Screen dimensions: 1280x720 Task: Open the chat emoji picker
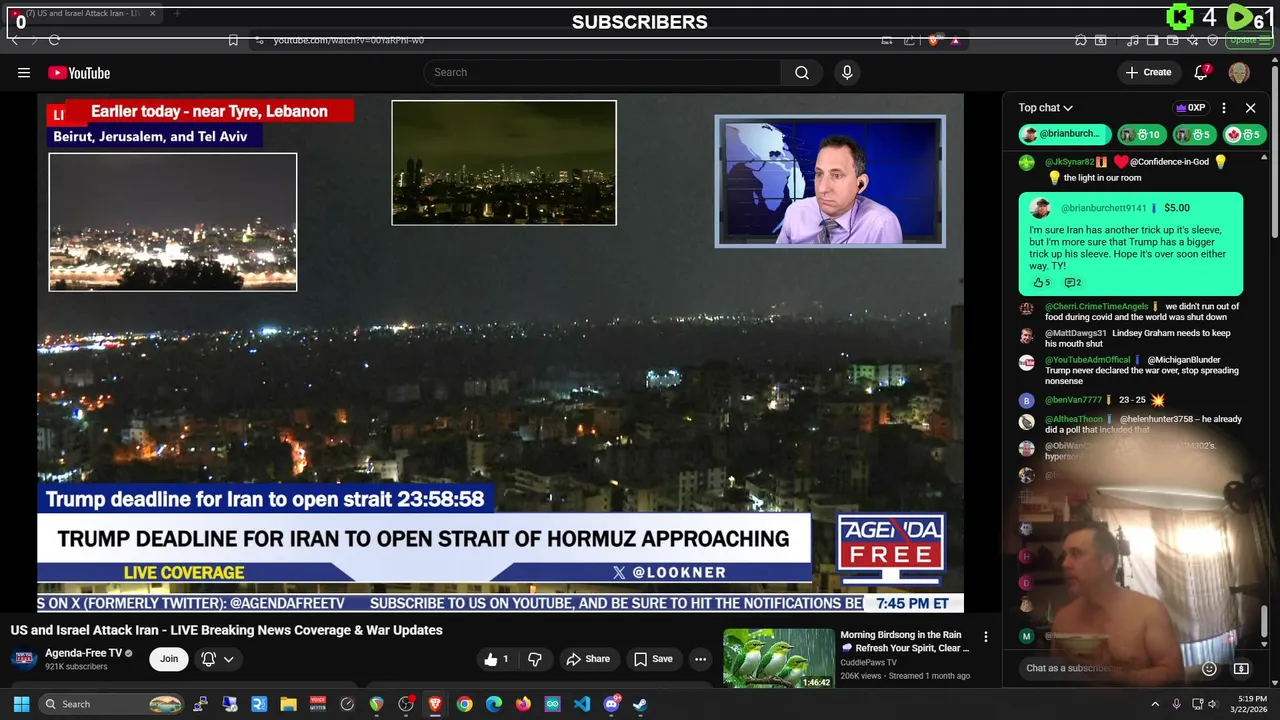coord(1209,668)
